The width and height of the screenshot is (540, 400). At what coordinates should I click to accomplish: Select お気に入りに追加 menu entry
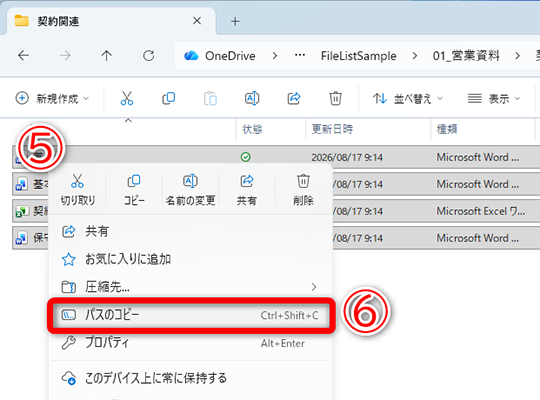pos(190,259)
